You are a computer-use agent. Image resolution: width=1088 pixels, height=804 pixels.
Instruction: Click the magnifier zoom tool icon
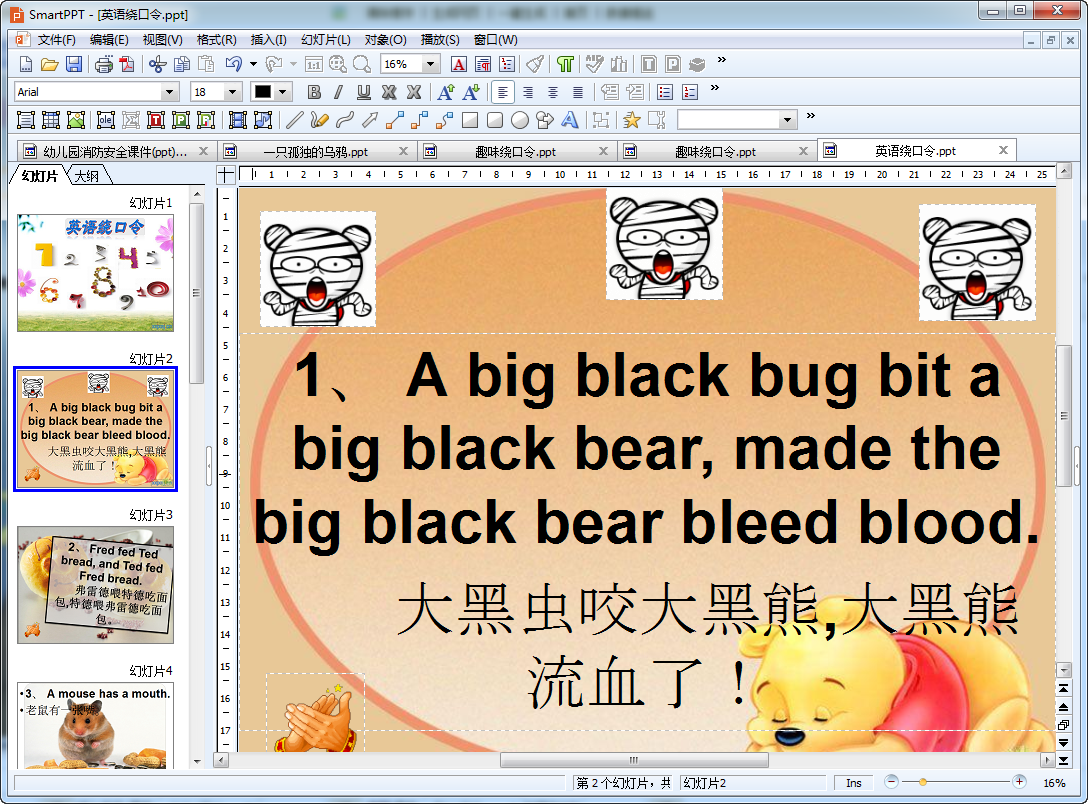pos(362,65)
